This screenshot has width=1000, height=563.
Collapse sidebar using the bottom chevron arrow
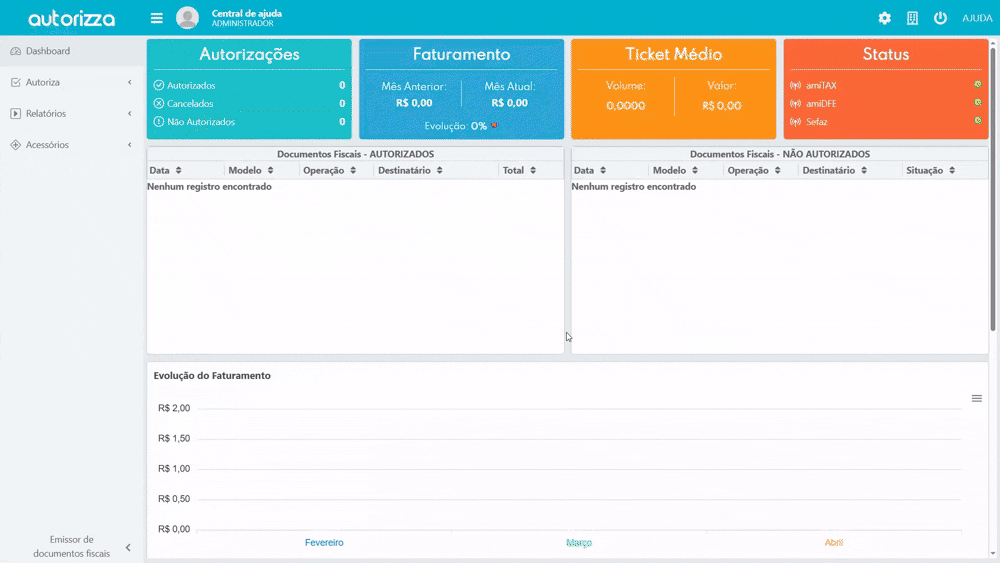(x=128, y=547)
